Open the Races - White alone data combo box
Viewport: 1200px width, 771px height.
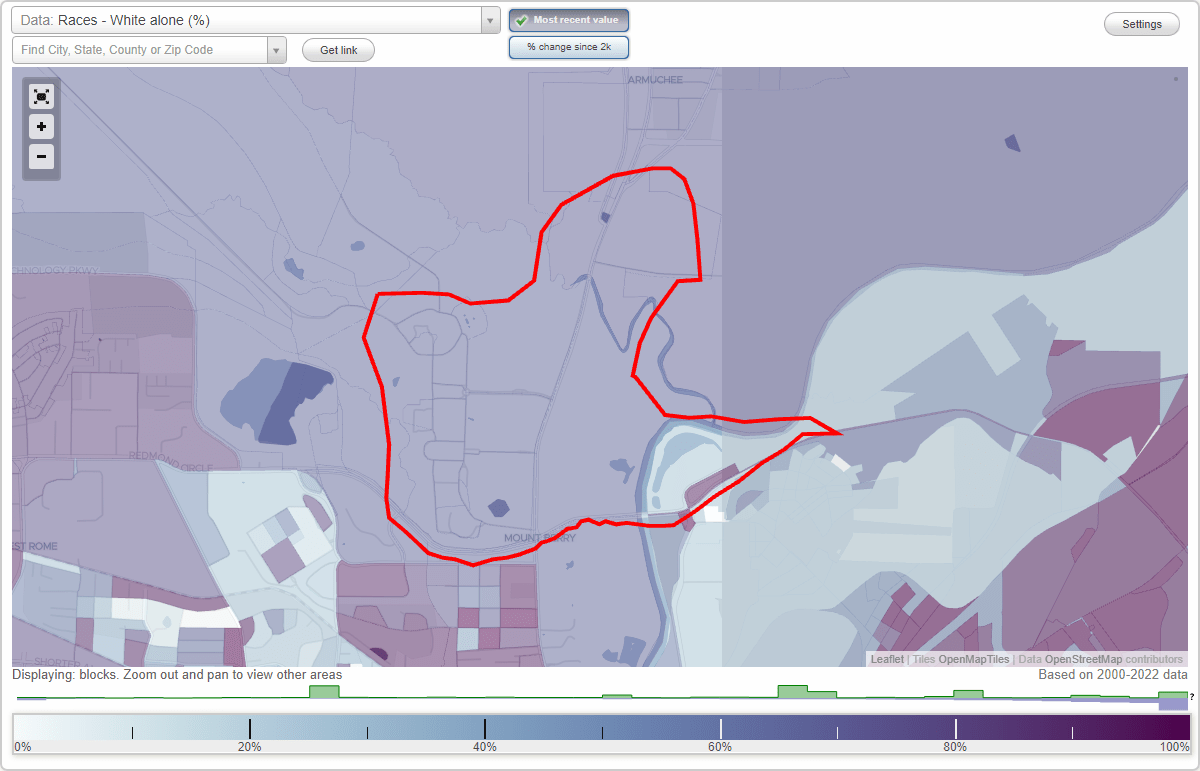coord(256,20)
